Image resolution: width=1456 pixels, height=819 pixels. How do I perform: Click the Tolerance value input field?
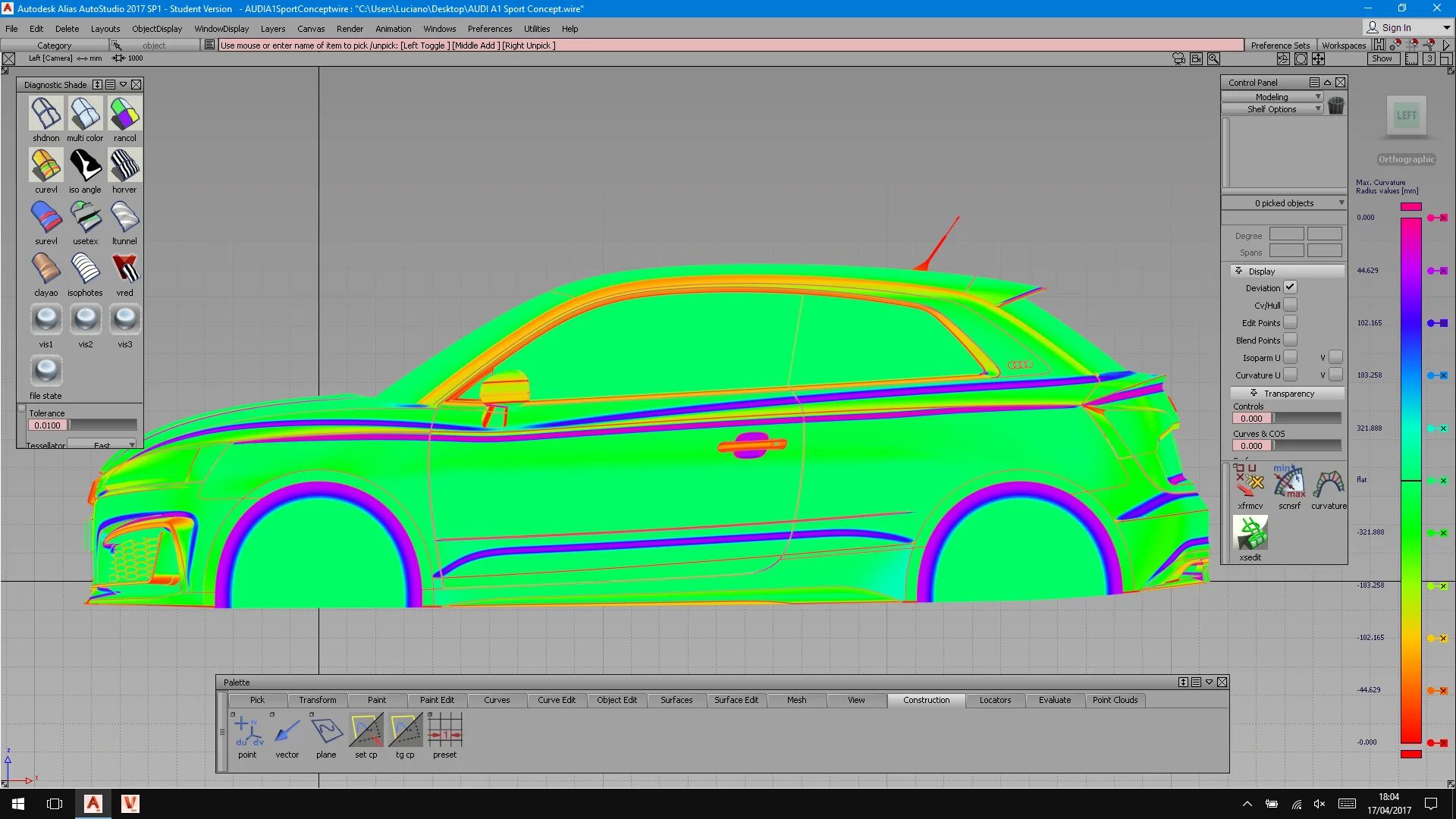click(x=47, y=425)
